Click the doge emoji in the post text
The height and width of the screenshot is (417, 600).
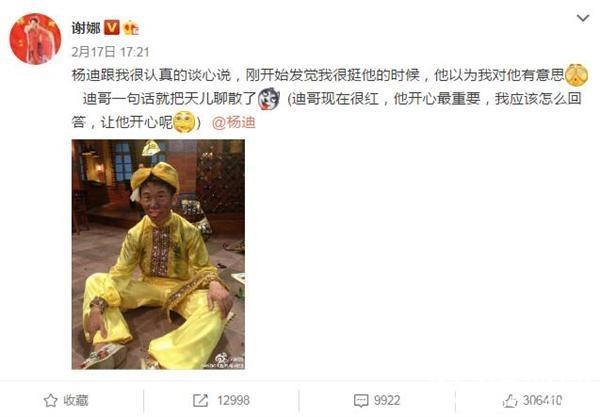pyautogui.click(x=269, y=99)
